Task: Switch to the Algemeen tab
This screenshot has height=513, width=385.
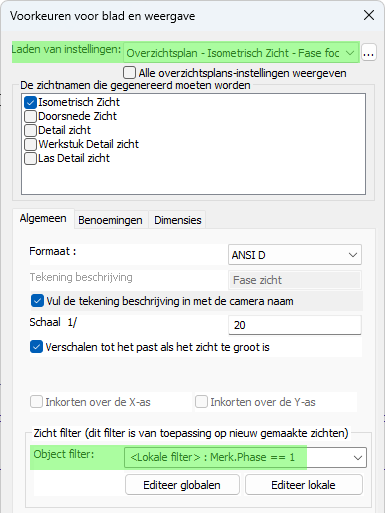Action: click(43, 219)
